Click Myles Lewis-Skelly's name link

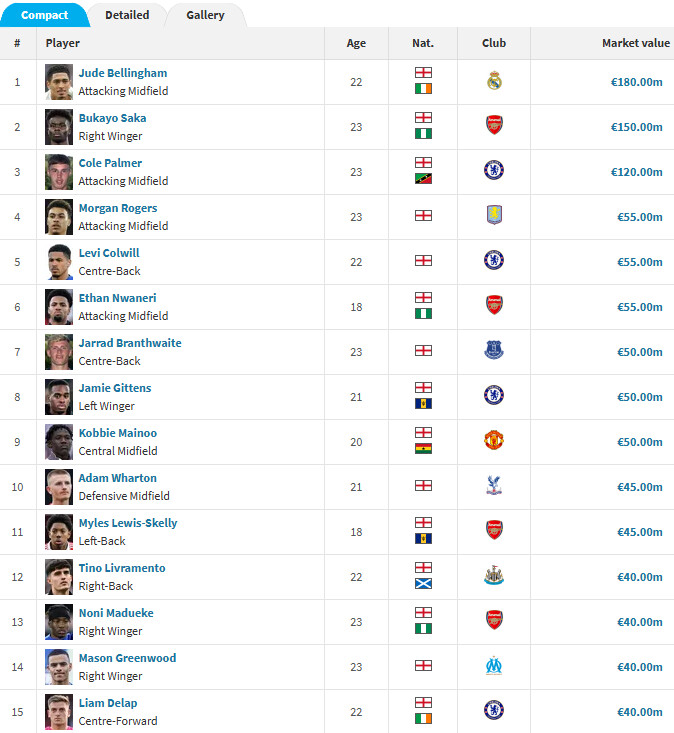[x=128, y=523]
